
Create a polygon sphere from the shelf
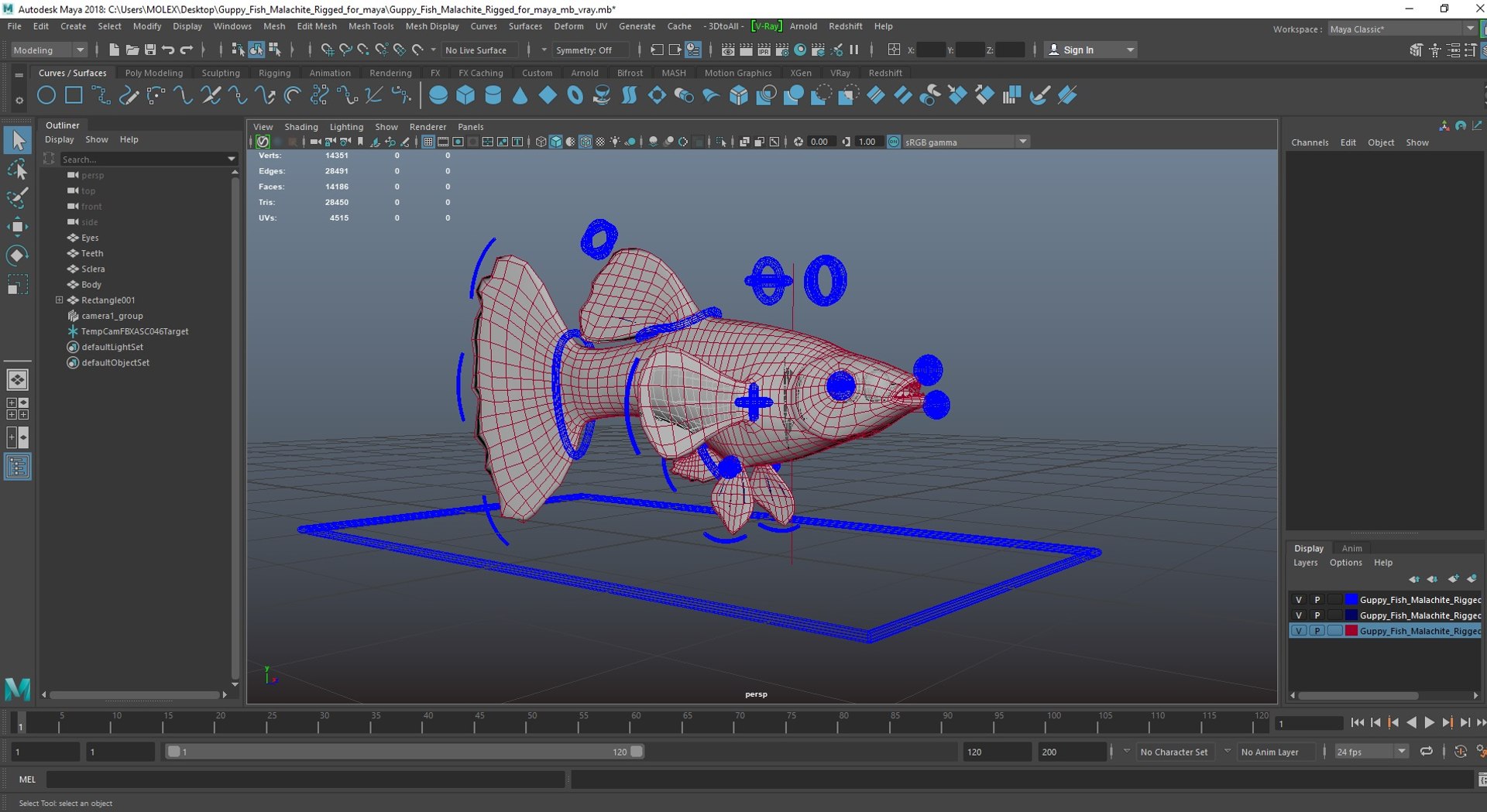click(438, 95)
